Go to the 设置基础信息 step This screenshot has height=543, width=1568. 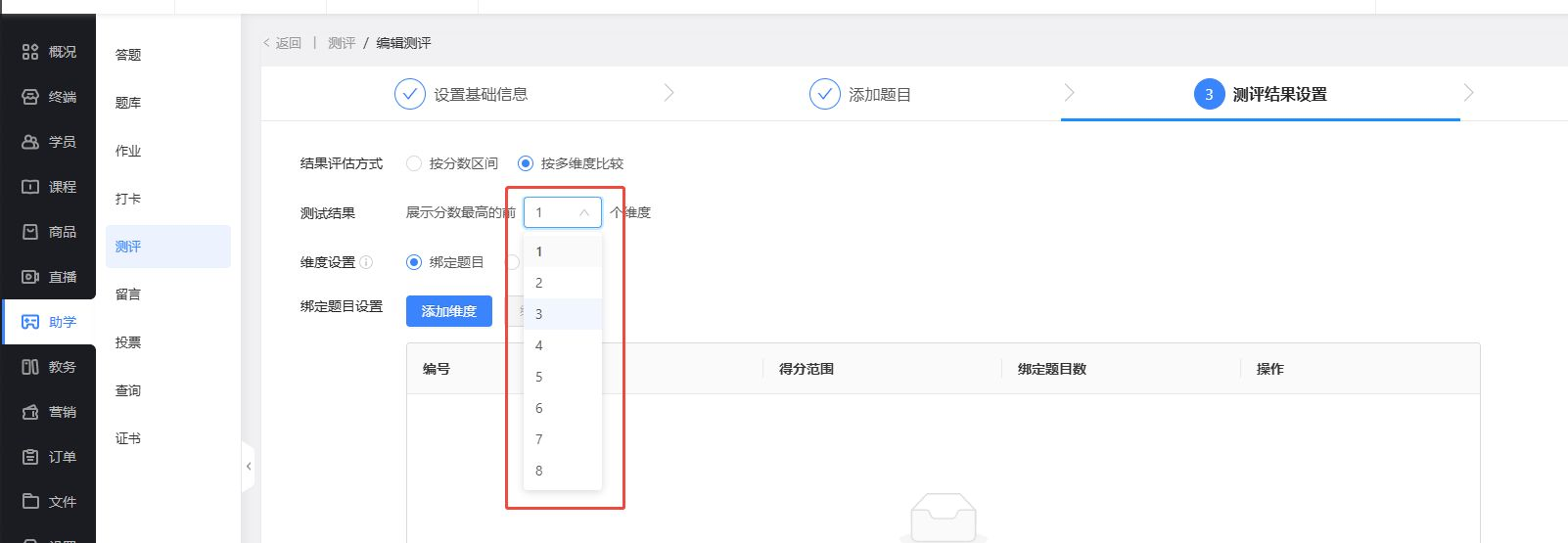pos(462,94)
